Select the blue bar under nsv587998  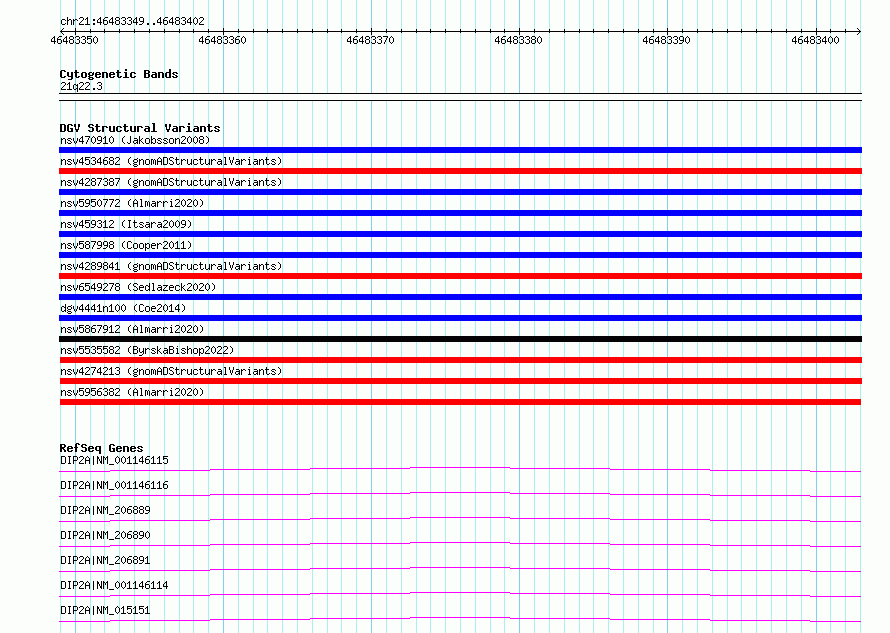(x=460, y=255)
